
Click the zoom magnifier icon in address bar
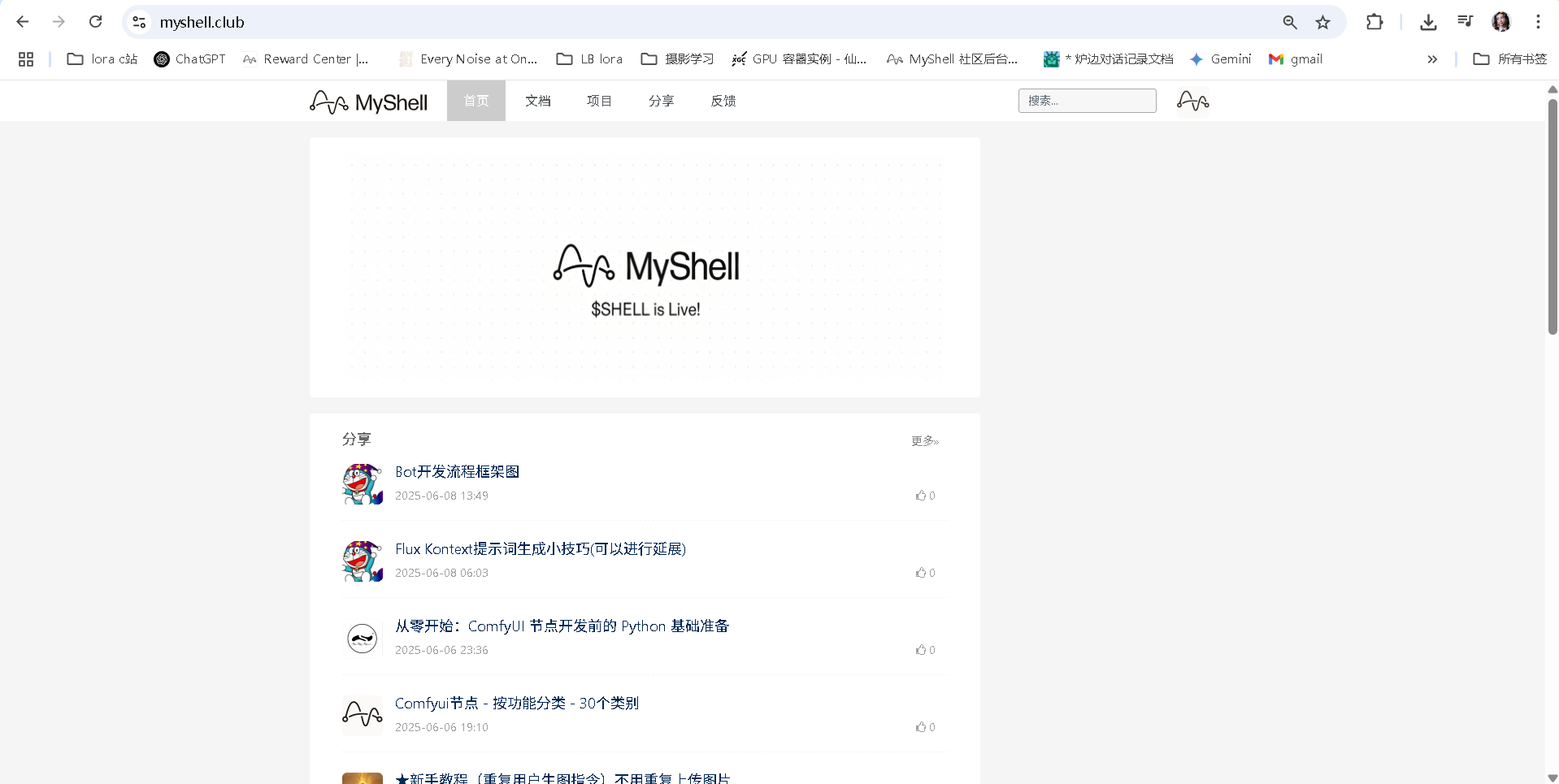click(x=1290, y=22)
